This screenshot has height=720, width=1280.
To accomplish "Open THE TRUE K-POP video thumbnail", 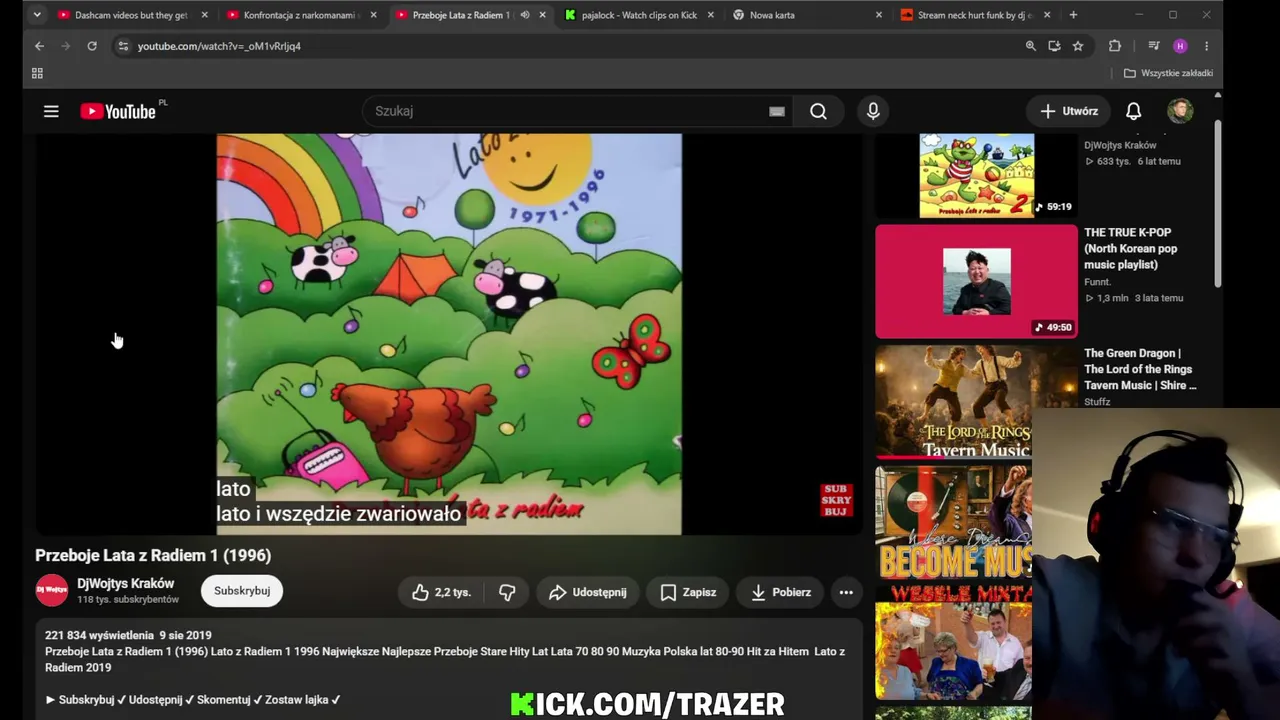I will pyautogui.click(x=977, y=282).
